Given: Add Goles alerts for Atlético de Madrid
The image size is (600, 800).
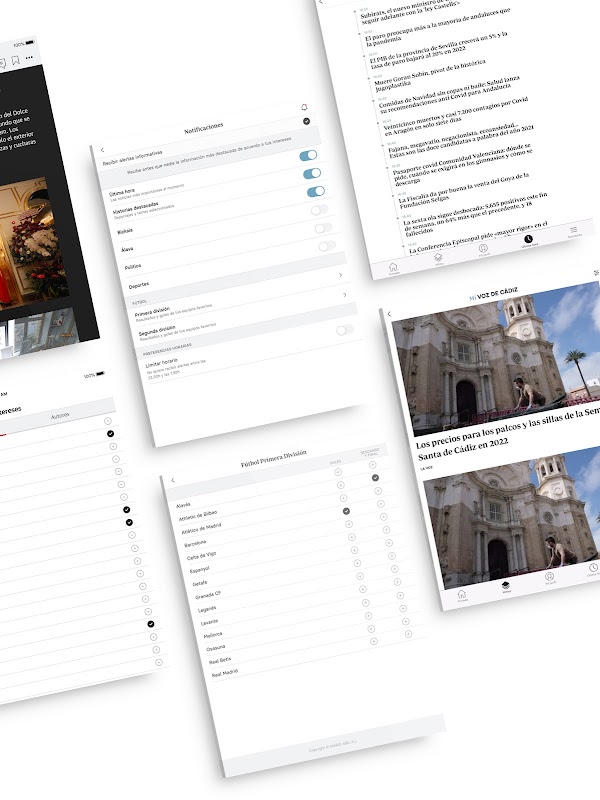Looking at the screenshot, I should (x=343, y=498).
